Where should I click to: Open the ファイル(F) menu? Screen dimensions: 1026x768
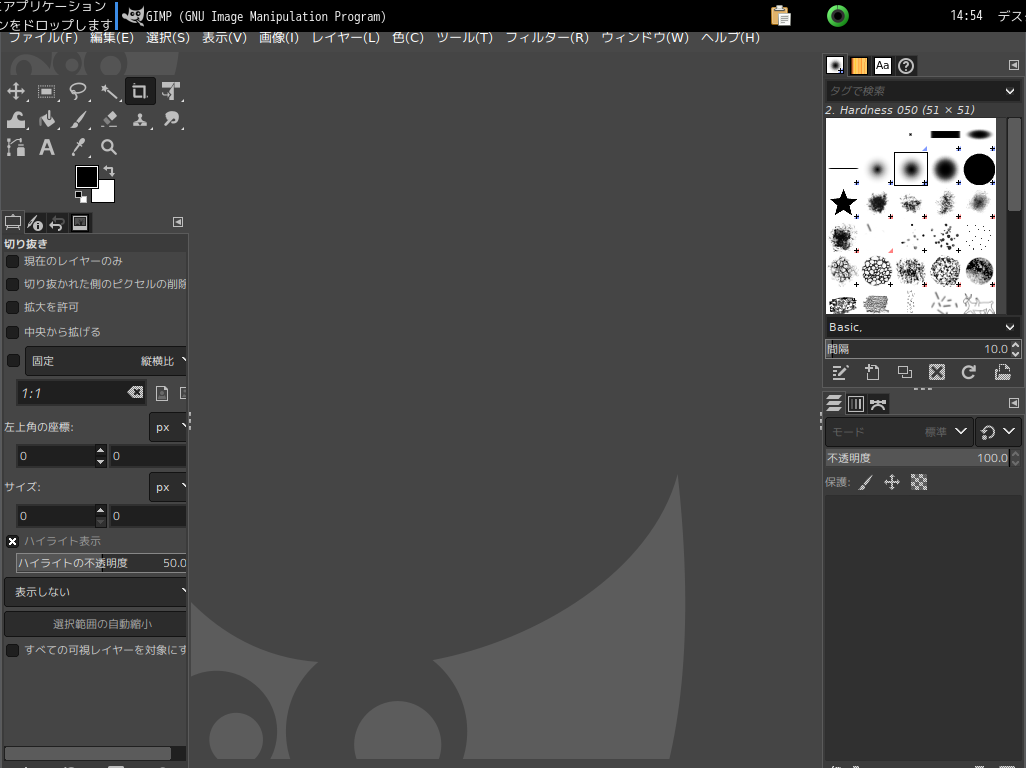click(43, 37)
